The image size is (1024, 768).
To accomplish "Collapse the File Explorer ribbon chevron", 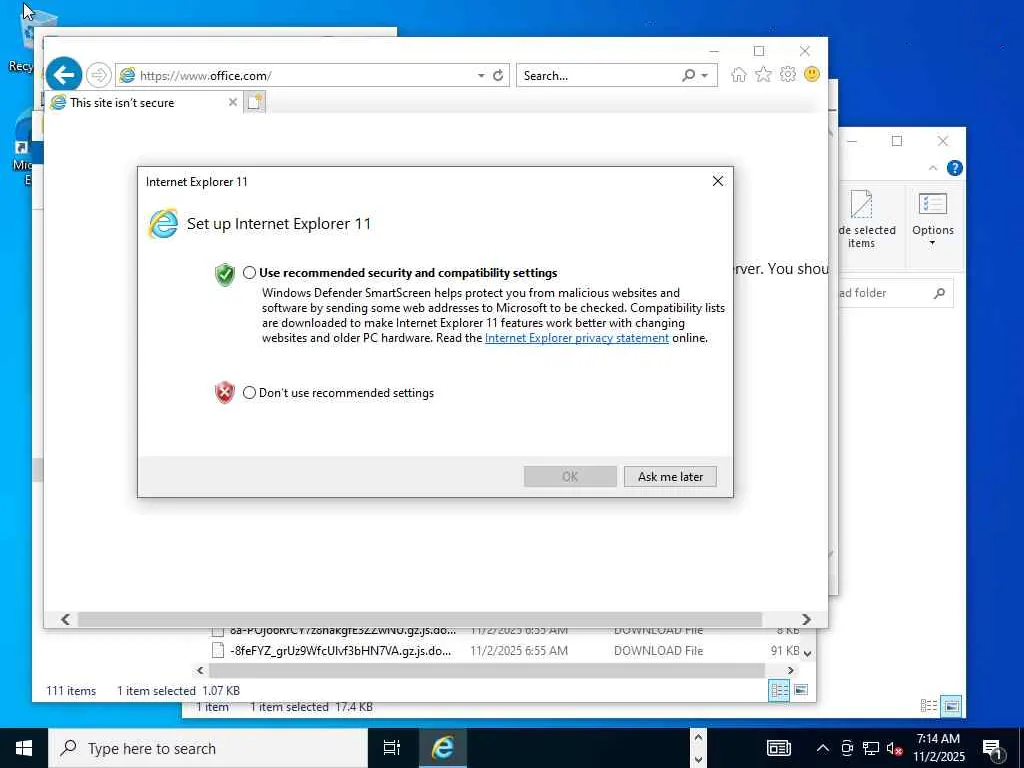I will [933, 168].
